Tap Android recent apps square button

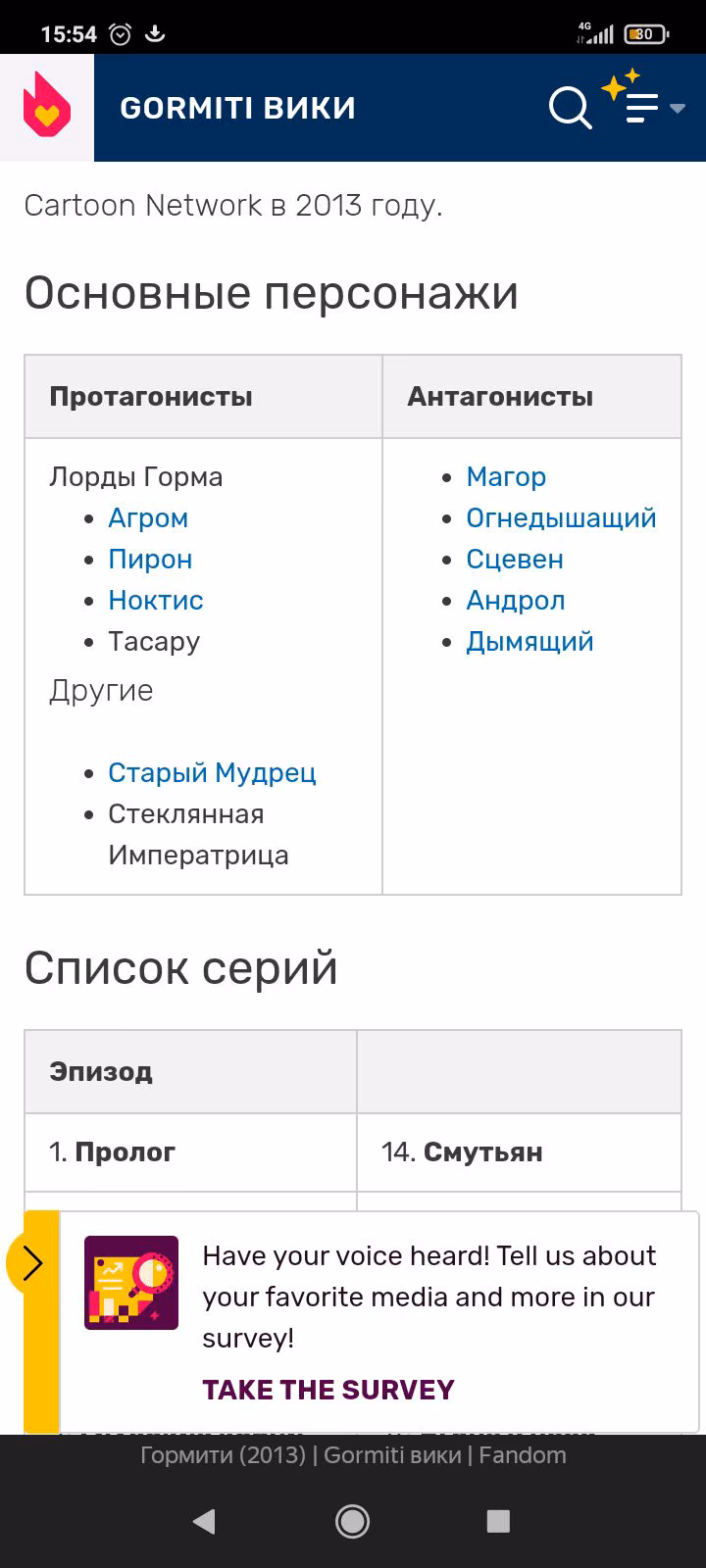click(x=498, y=1521)
